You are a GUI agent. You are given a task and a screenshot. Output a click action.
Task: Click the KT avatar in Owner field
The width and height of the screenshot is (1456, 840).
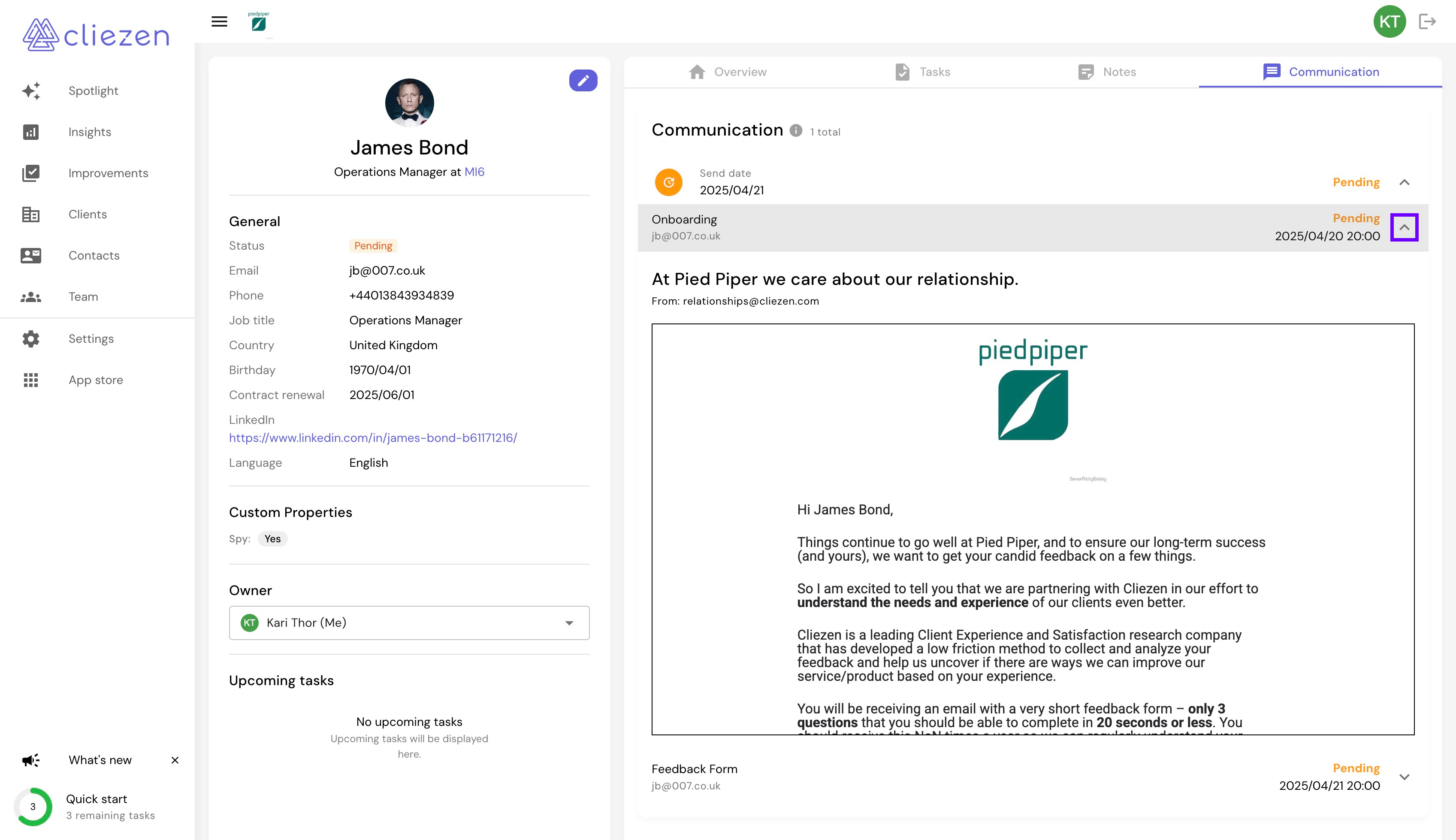[x=249, y=622]
